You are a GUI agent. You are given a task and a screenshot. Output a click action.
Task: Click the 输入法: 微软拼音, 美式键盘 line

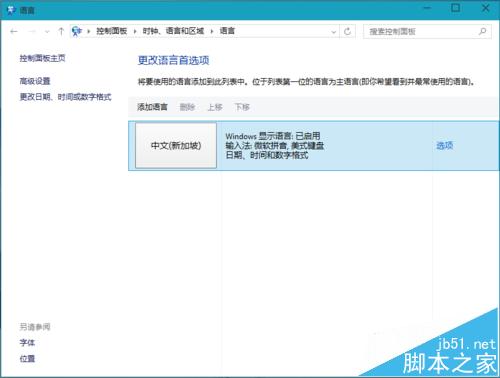coord(275,146)
